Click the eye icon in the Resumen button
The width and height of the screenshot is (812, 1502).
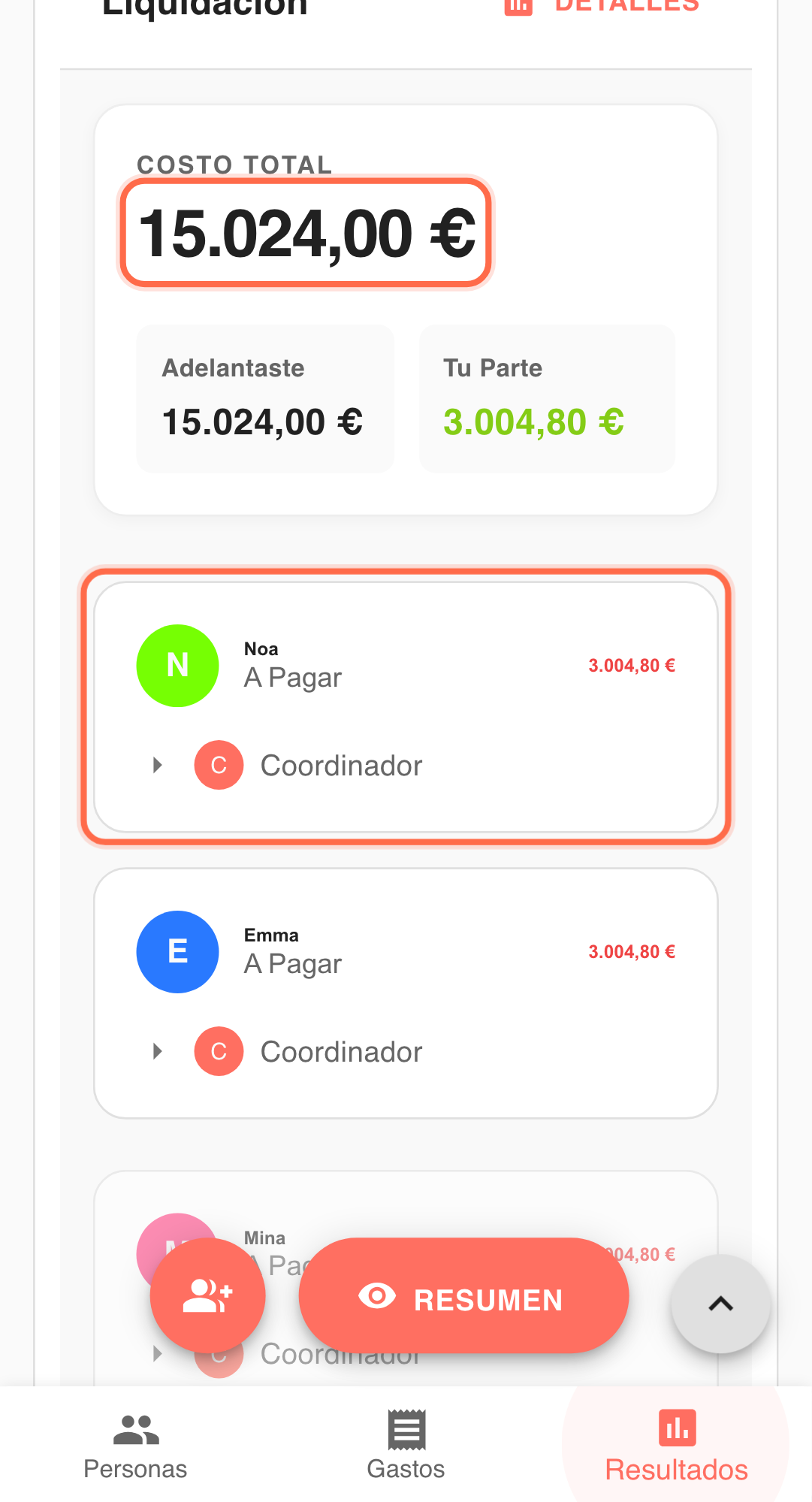pos(377,1296)
